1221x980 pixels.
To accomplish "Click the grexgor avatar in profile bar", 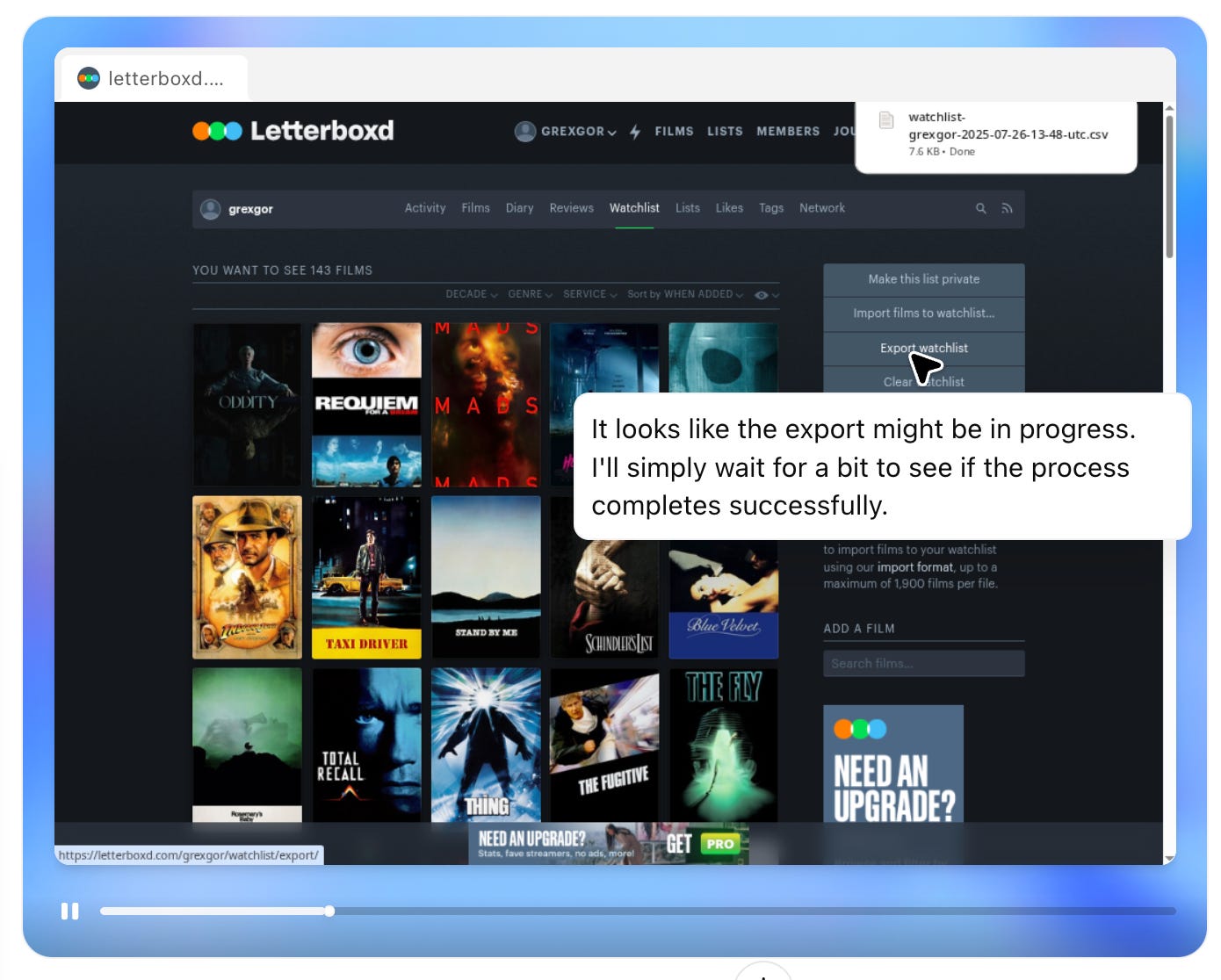I will point(210,209).
